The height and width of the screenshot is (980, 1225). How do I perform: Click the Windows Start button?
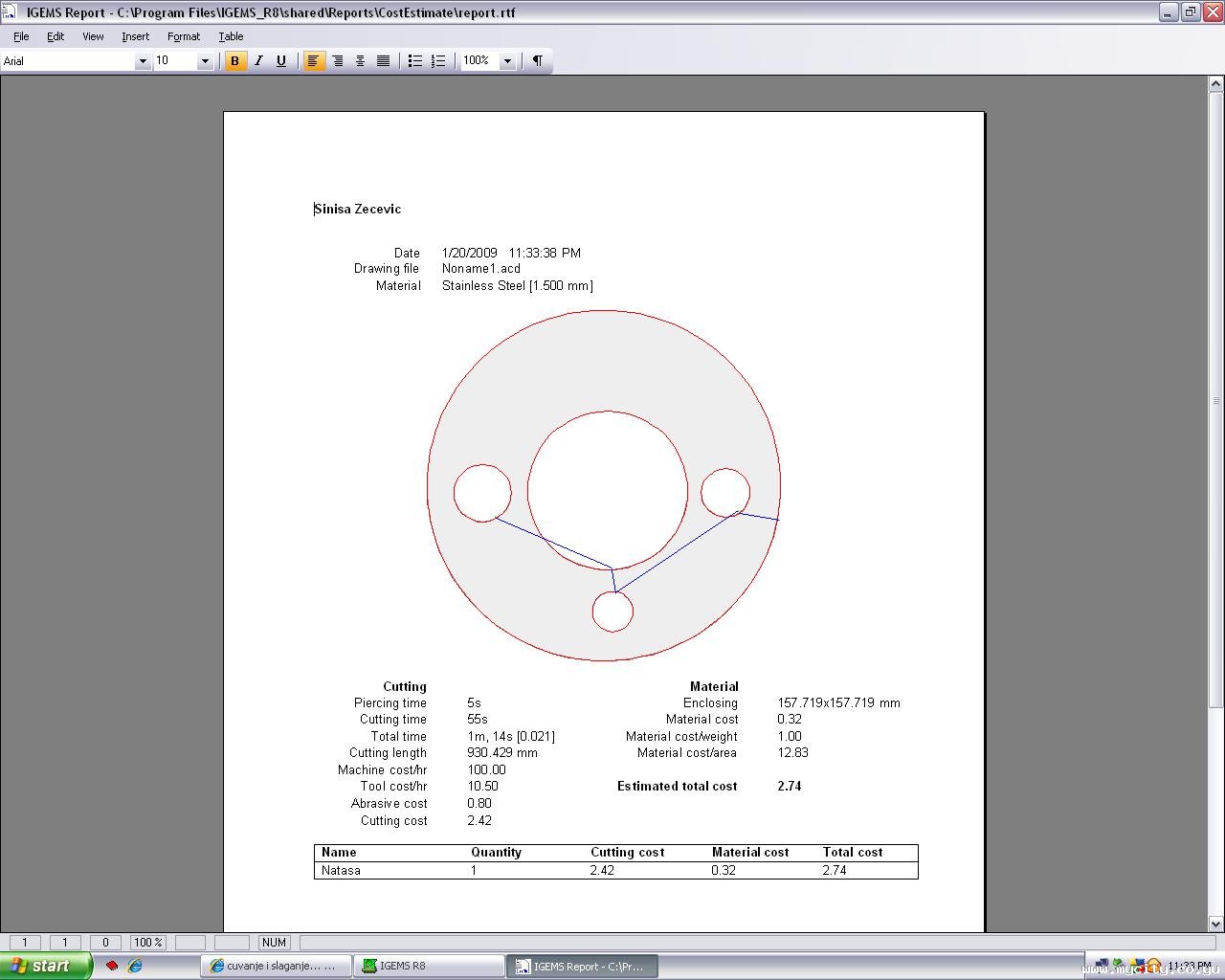[45, 966]
